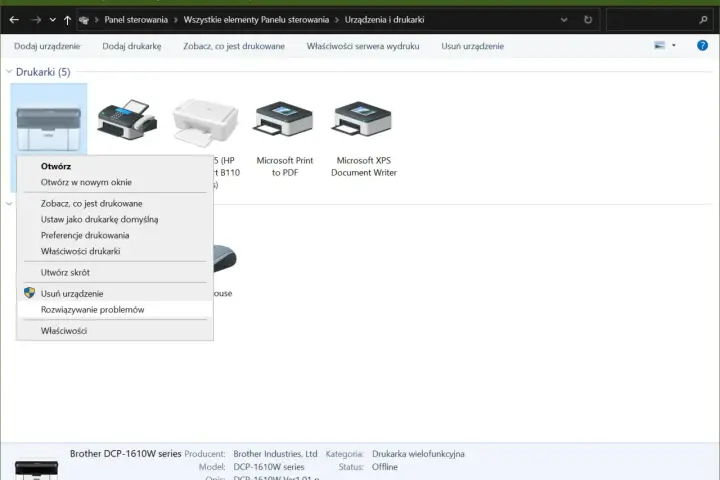The height and width of the screenshot is (480, 720).
Task: Click the search magnifier icon
Action: (703, 20)
